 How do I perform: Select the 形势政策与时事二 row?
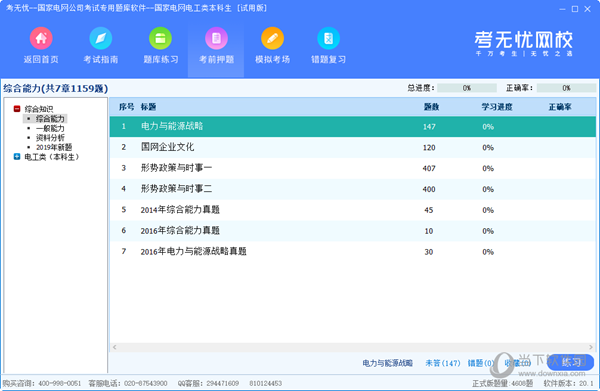click(352, 189)
